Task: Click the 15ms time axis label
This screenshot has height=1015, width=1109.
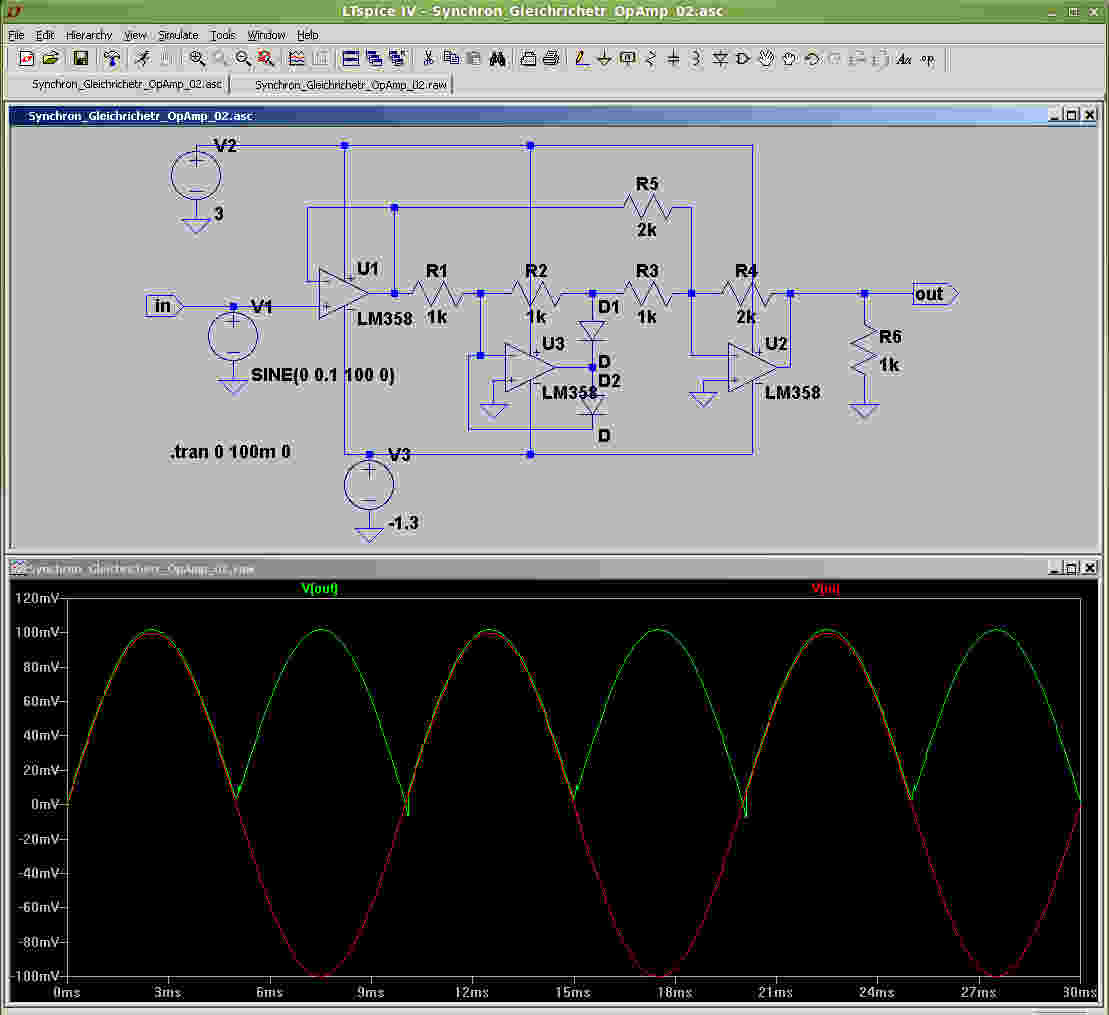Action: [x=573, y=992]
